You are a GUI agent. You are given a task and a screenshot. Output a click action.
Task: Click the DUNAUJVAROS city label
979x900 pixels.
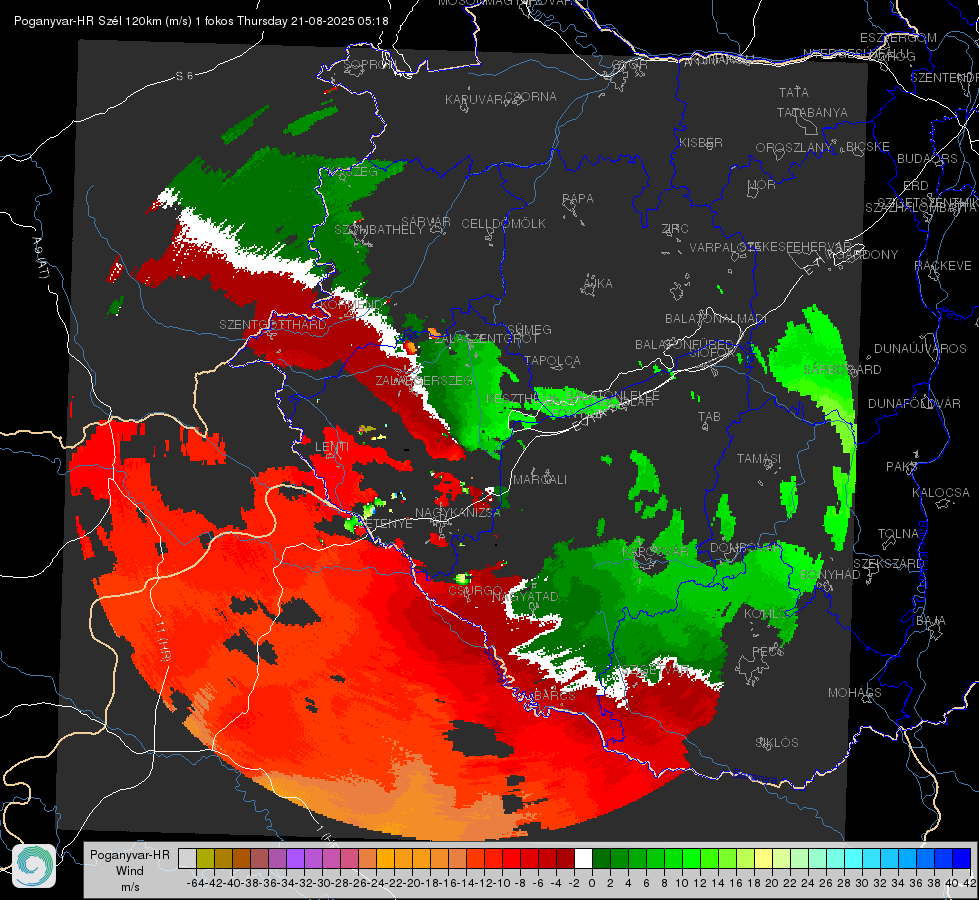pyautogui.click(x=920, y=349)
